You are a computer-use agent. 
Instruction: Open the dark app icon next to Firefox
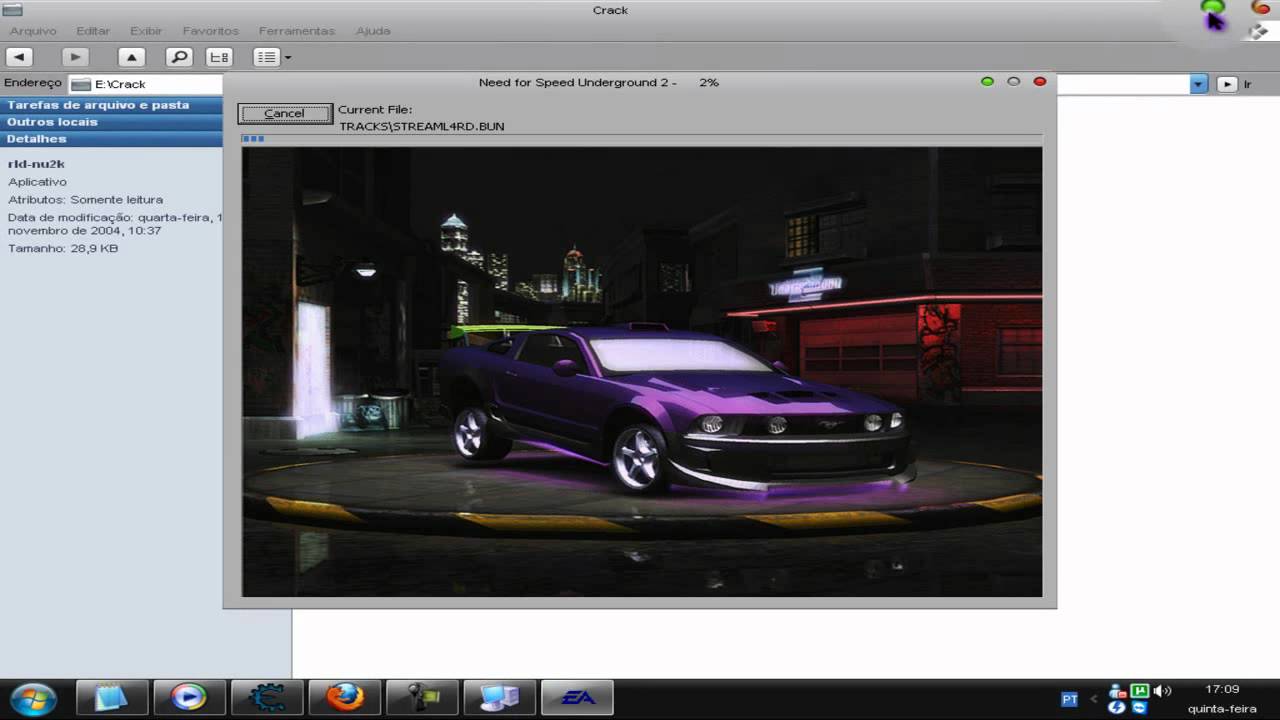click(422, 697)
